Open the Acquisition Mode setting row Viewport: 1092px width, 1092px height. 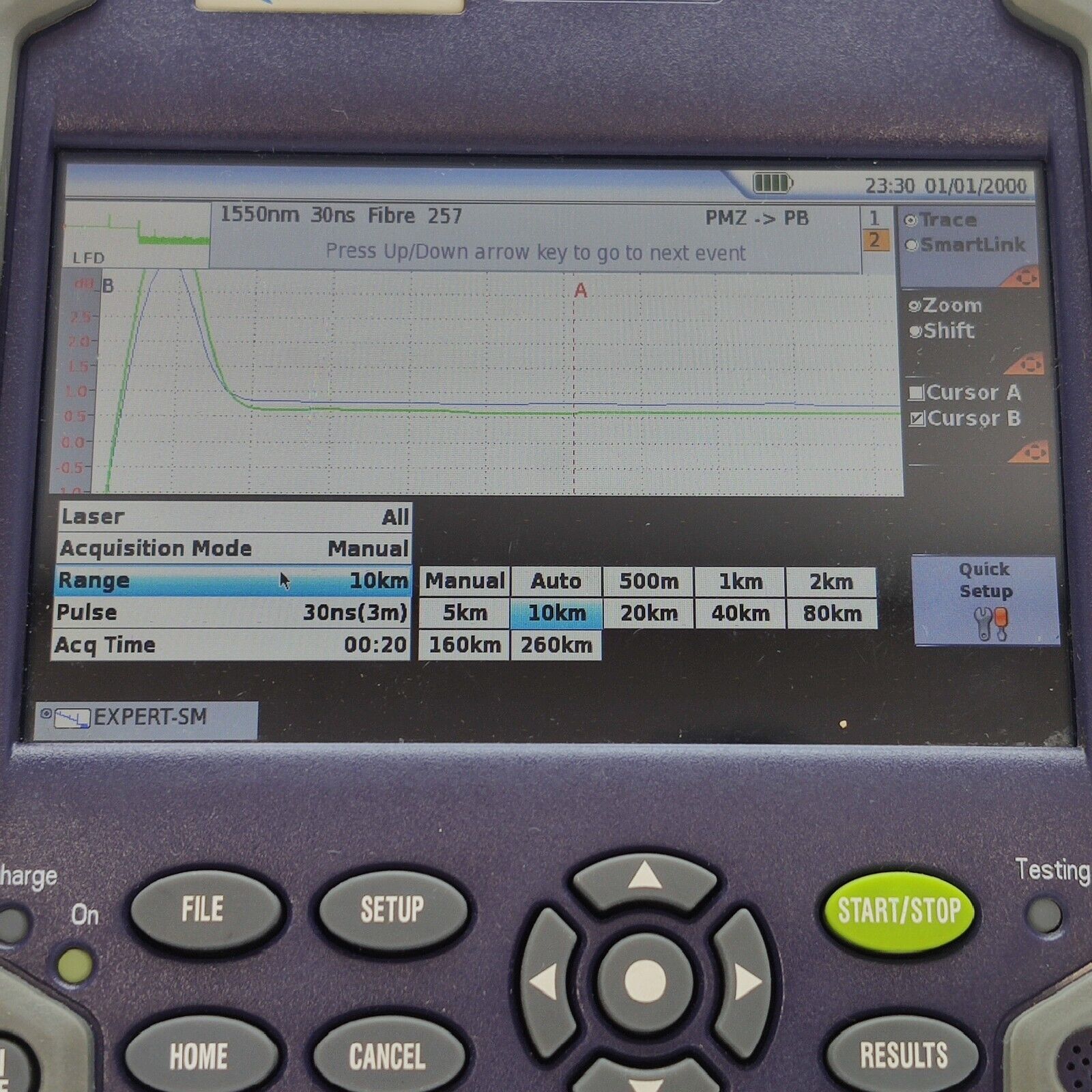tap(233, 549)
